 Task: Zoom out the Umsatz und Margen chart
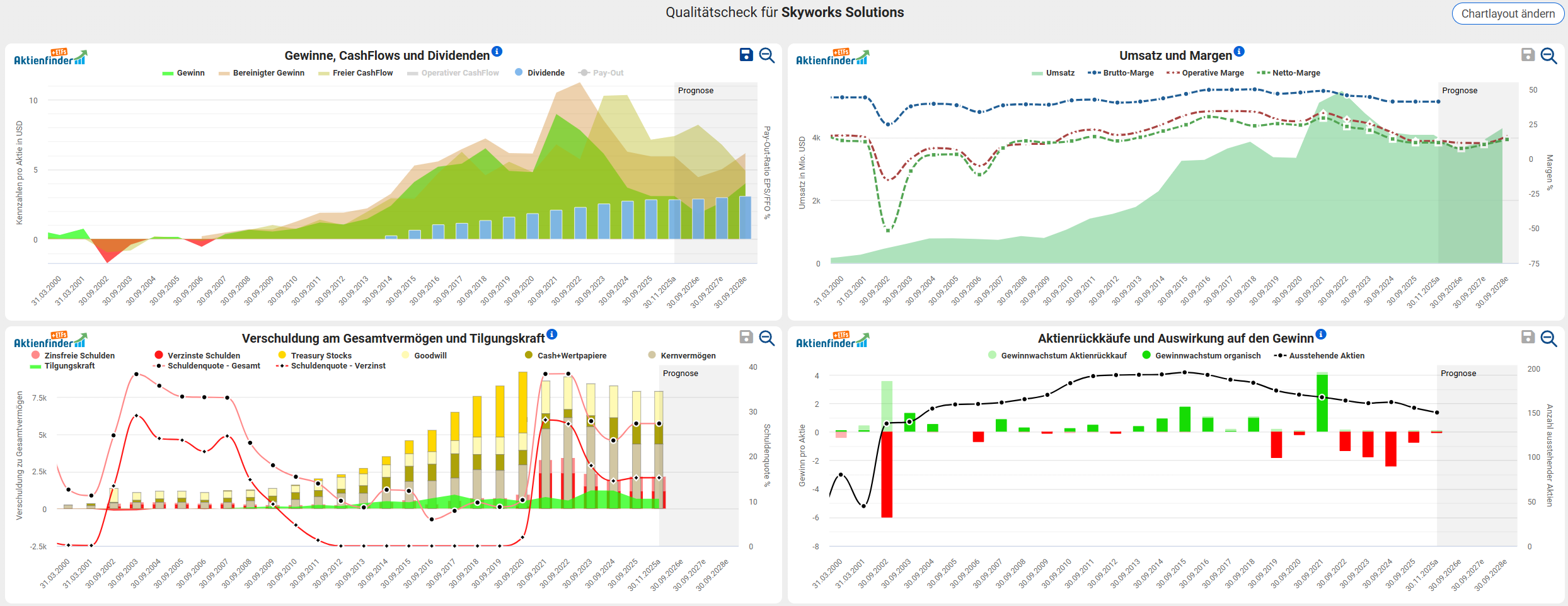[1548, 55]
